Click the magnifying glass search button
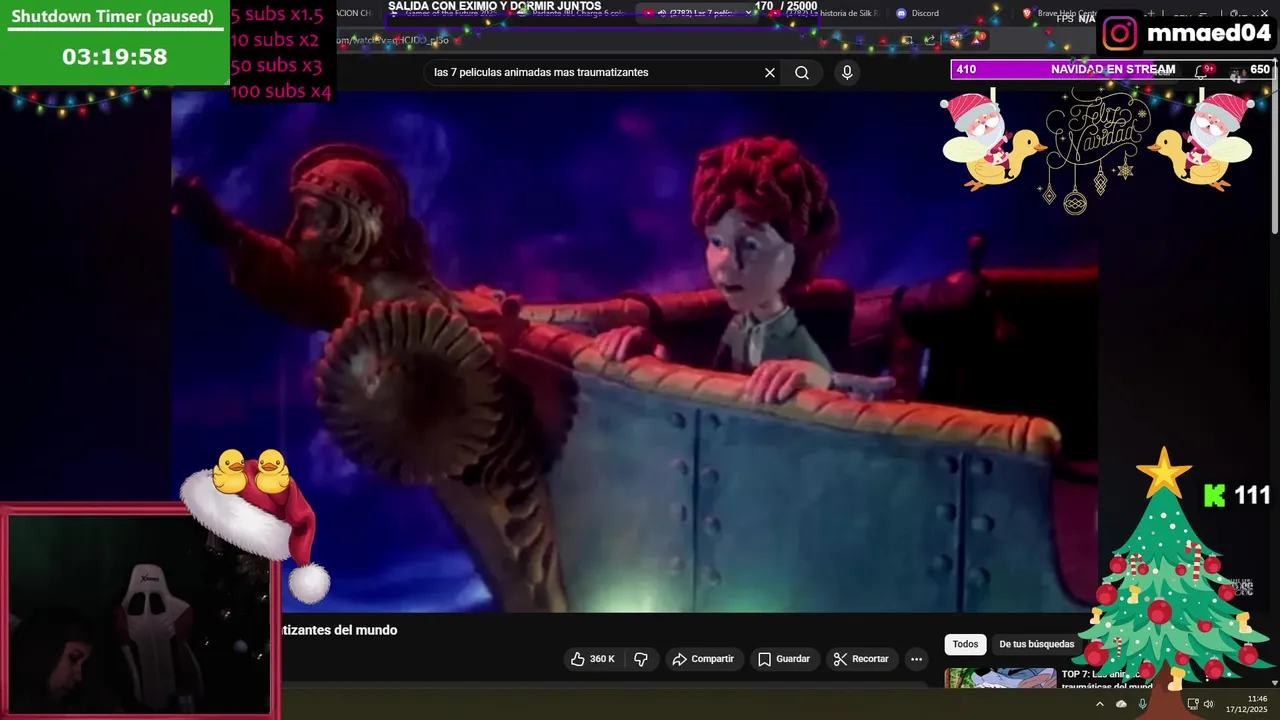1280x720 pixels. [x=802, y=72]
